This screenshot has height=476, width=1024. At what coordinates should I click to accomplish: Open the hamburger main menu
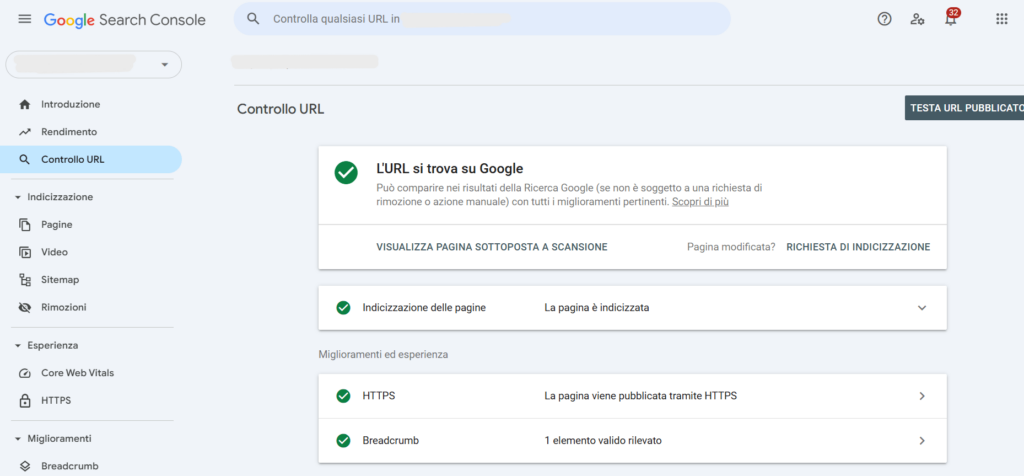(25, 19)
